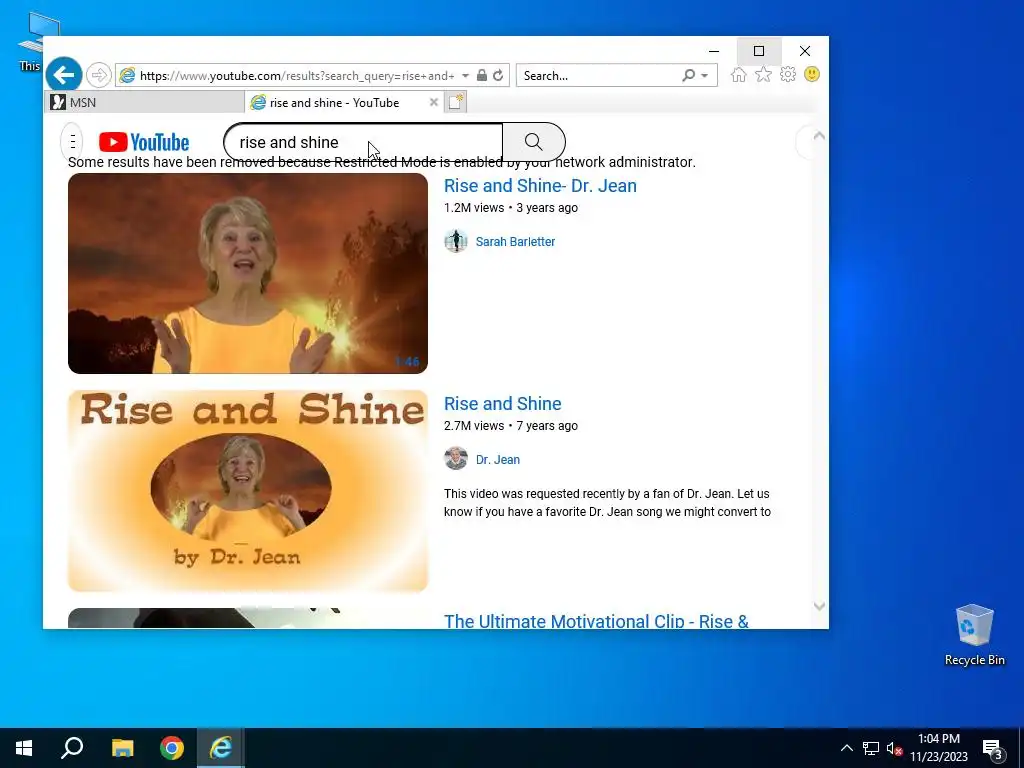
Task: Click the YouTube logo
Action: [144, 142]
